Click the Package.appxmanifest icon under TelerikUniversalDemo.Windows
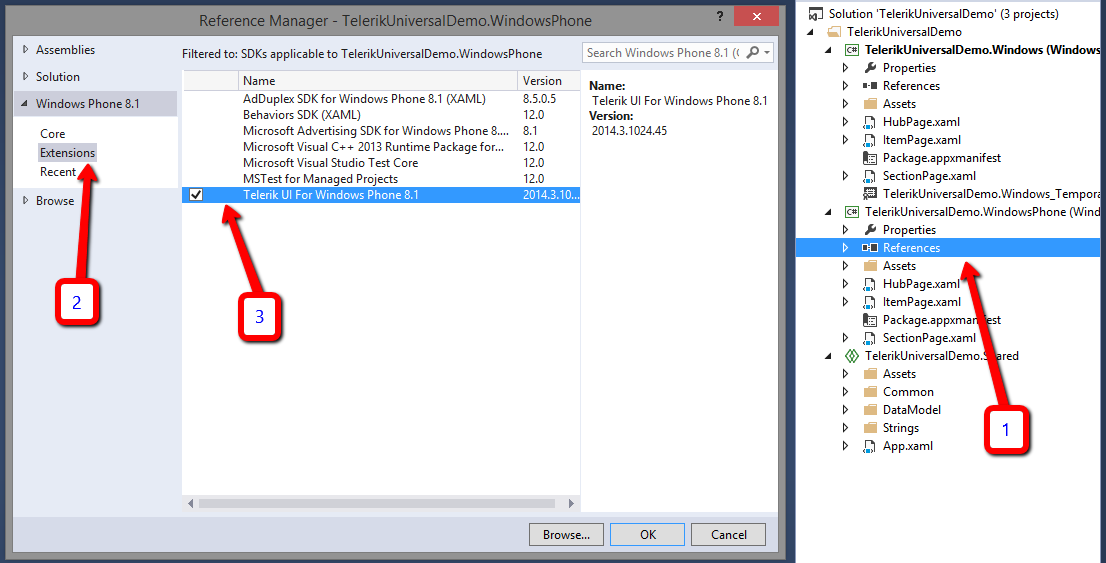This screenshot has height=563, width=1106. coord(870,158)
